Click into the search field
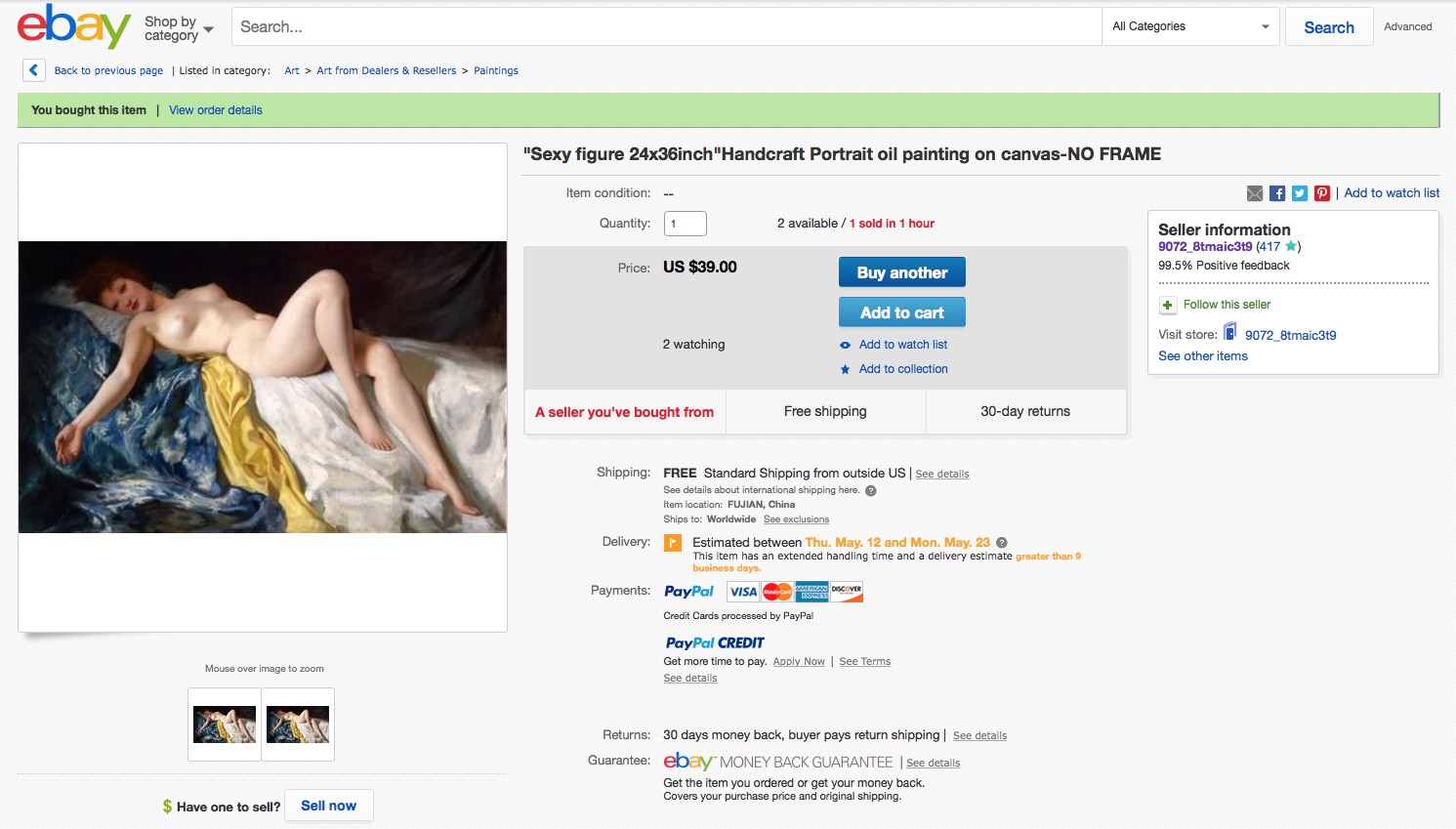Viewport: 1456px width, 829px height. tap(666, 27)
